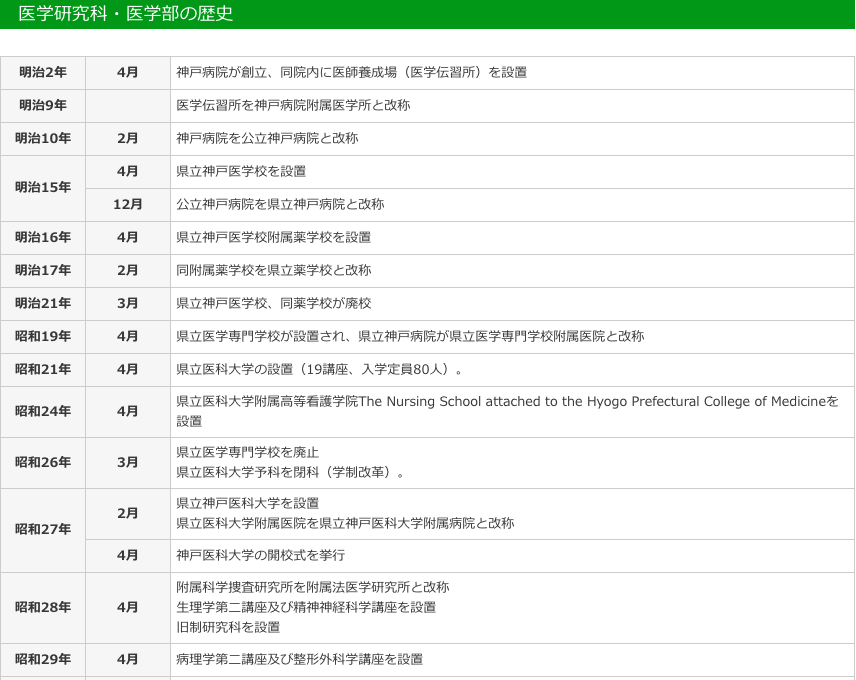The height and width of the screenshot is (680, 856).
Task: Select the text 県立医科大学の設置(19講座、入学定員80人)
Action: (319, 369)
